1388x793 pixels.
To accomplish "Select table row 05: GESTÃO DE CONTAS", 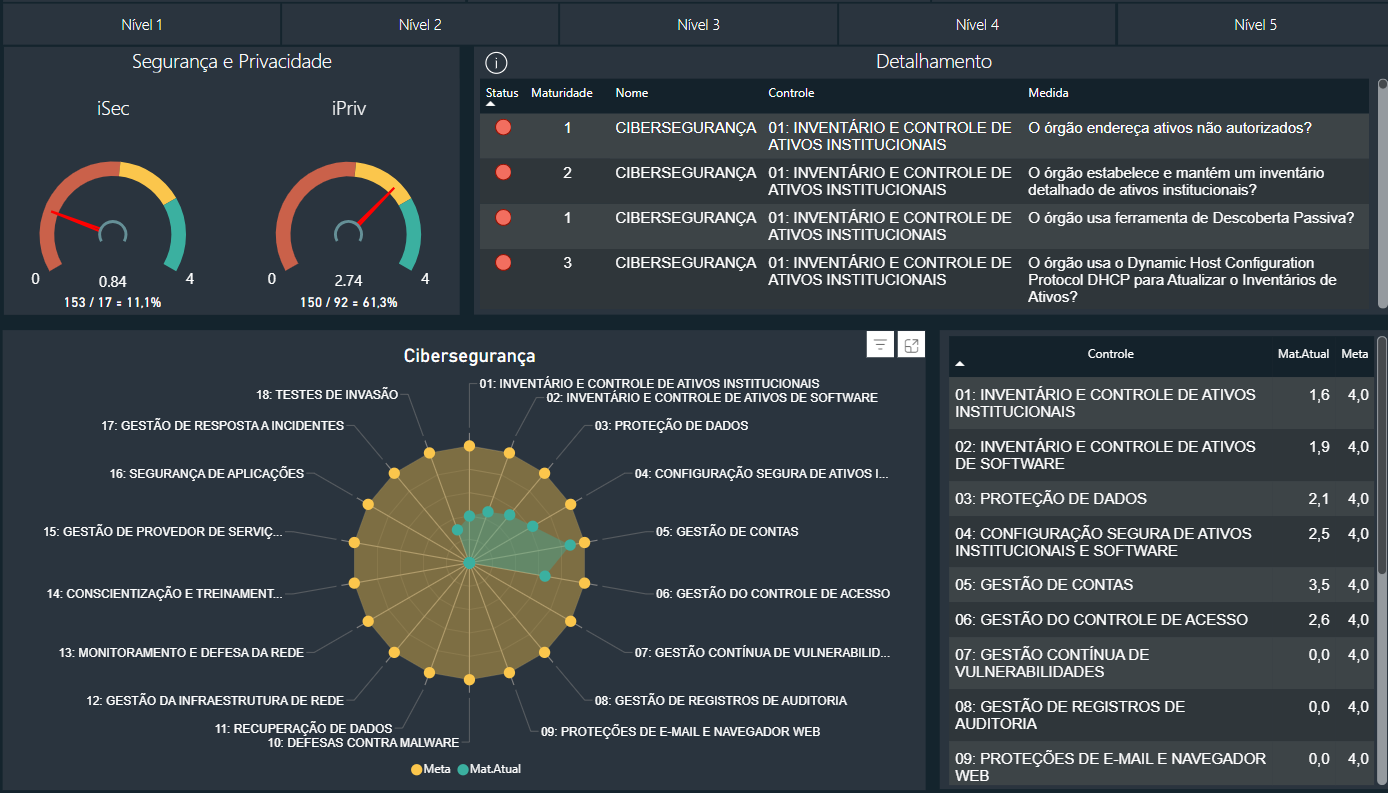I will [x=1161, y=585].
